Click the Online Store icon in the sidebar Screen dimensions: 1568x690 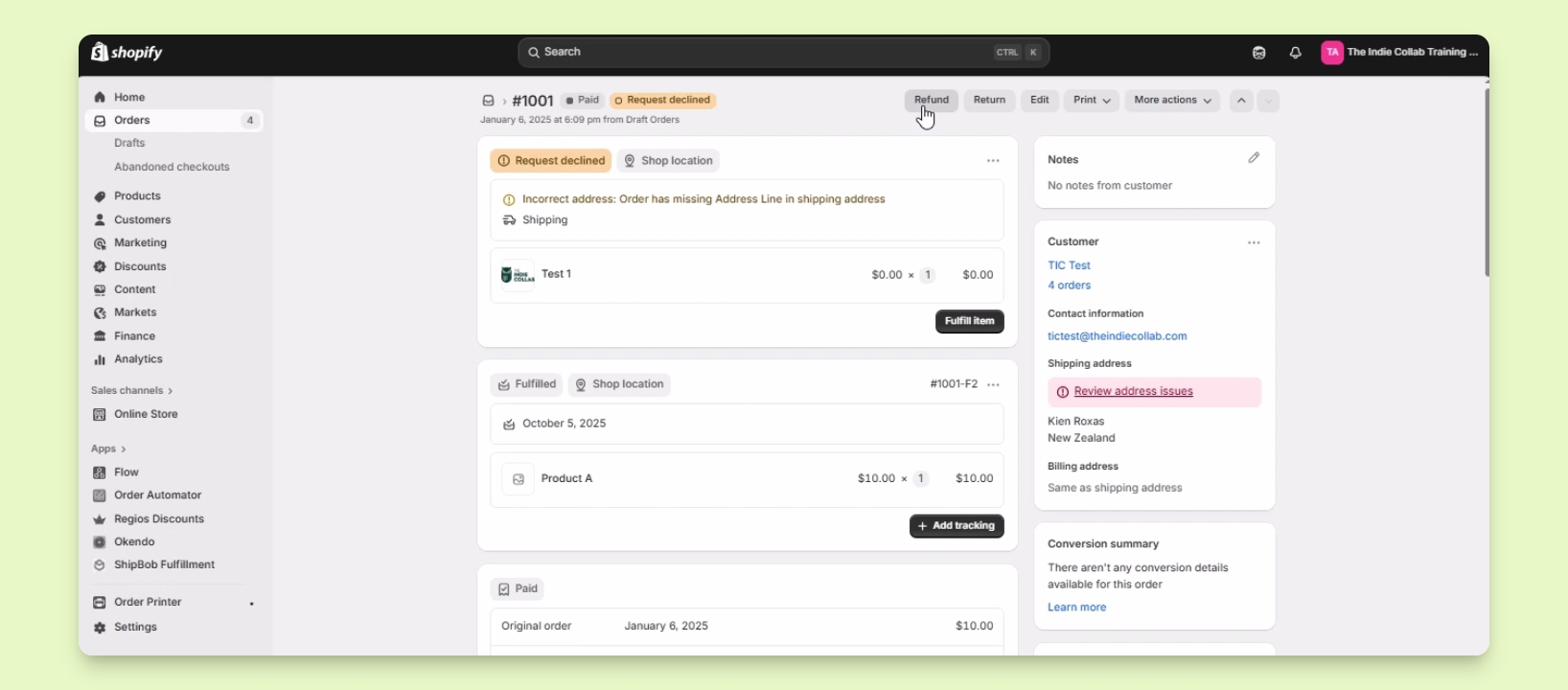tap(100, 414)
